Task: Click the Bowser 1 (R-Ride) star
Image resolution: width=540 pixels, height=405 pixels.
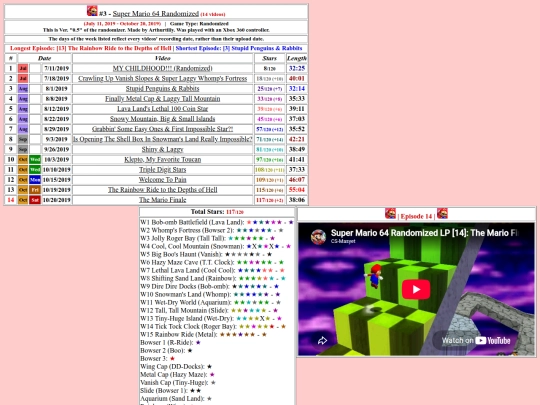Action: [198, 342]
